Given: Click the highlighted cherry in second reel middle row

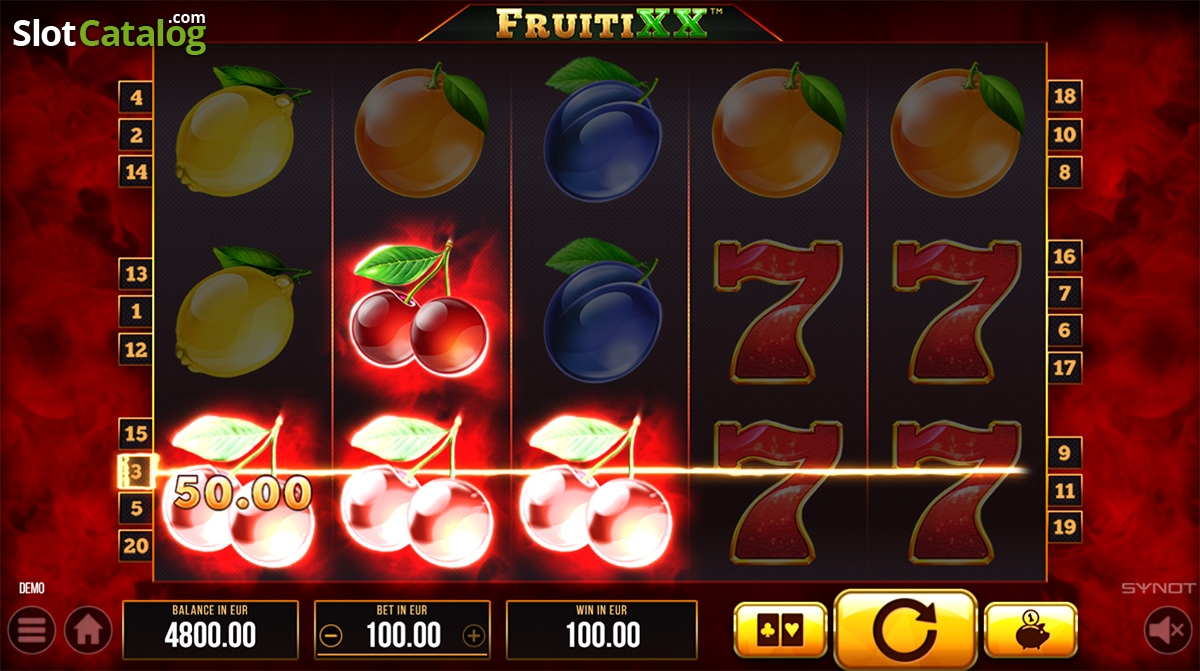Looking at the screenshot, I should [419, 310].
